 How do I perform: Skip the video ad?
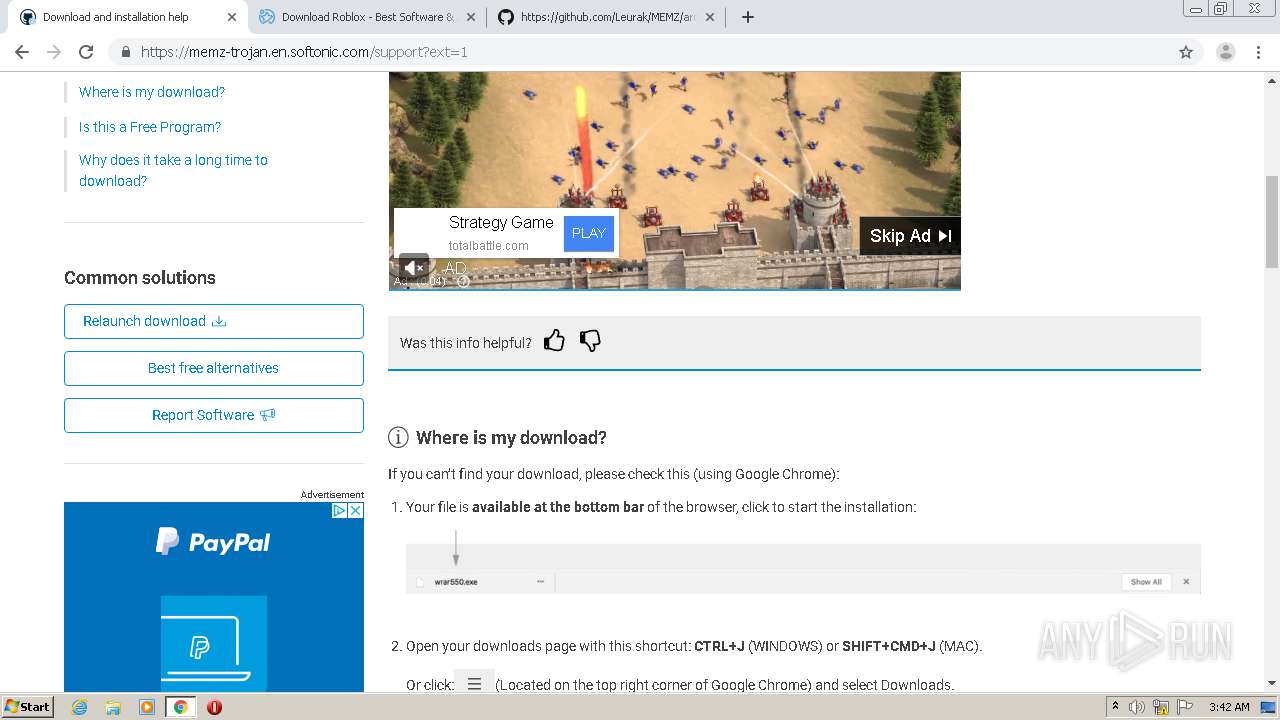coord(910,236)
